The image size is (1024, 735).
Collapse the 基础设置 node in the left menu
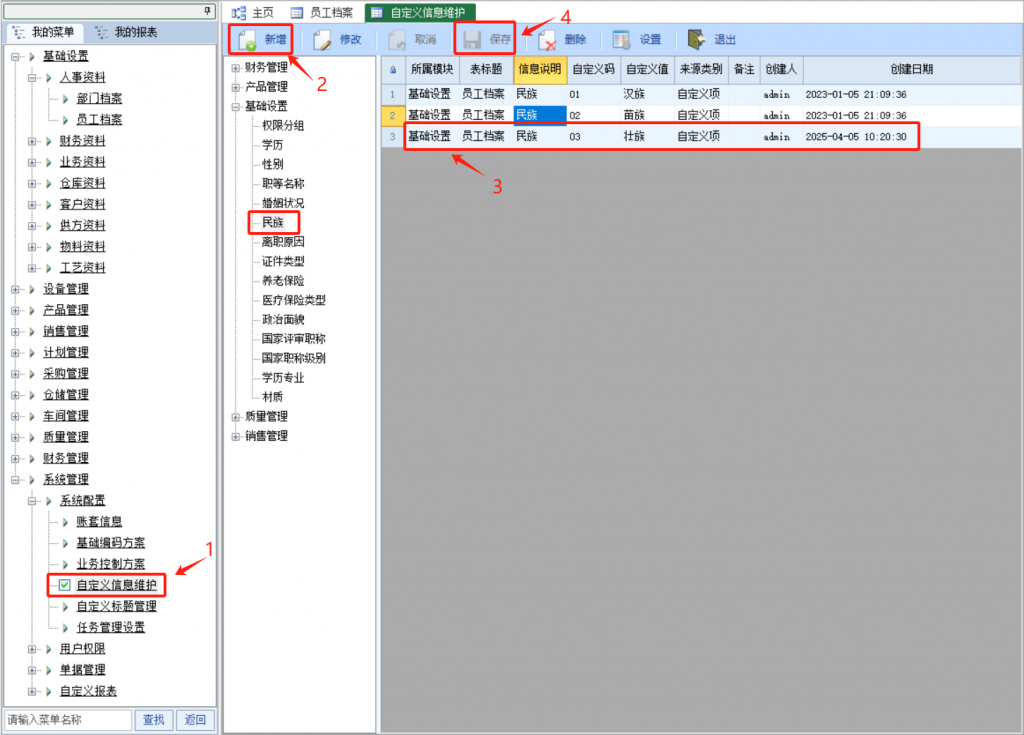coord(16,56)
